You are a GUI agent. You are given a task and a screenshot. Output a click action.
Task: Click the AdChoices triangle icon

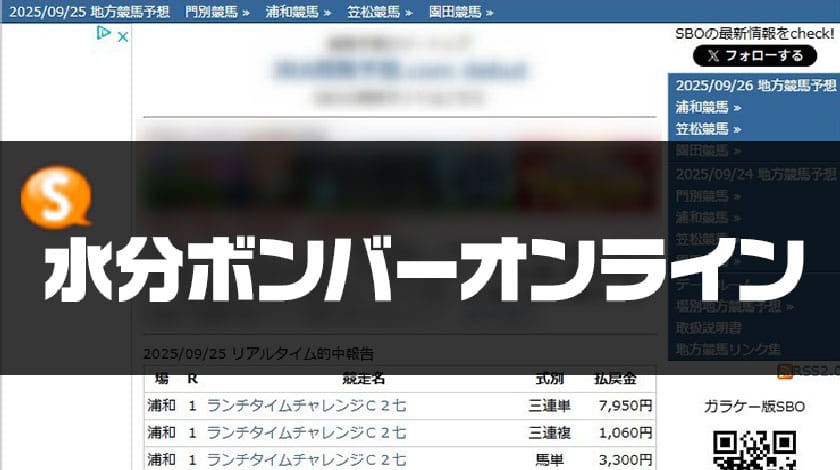click(103, 35)
